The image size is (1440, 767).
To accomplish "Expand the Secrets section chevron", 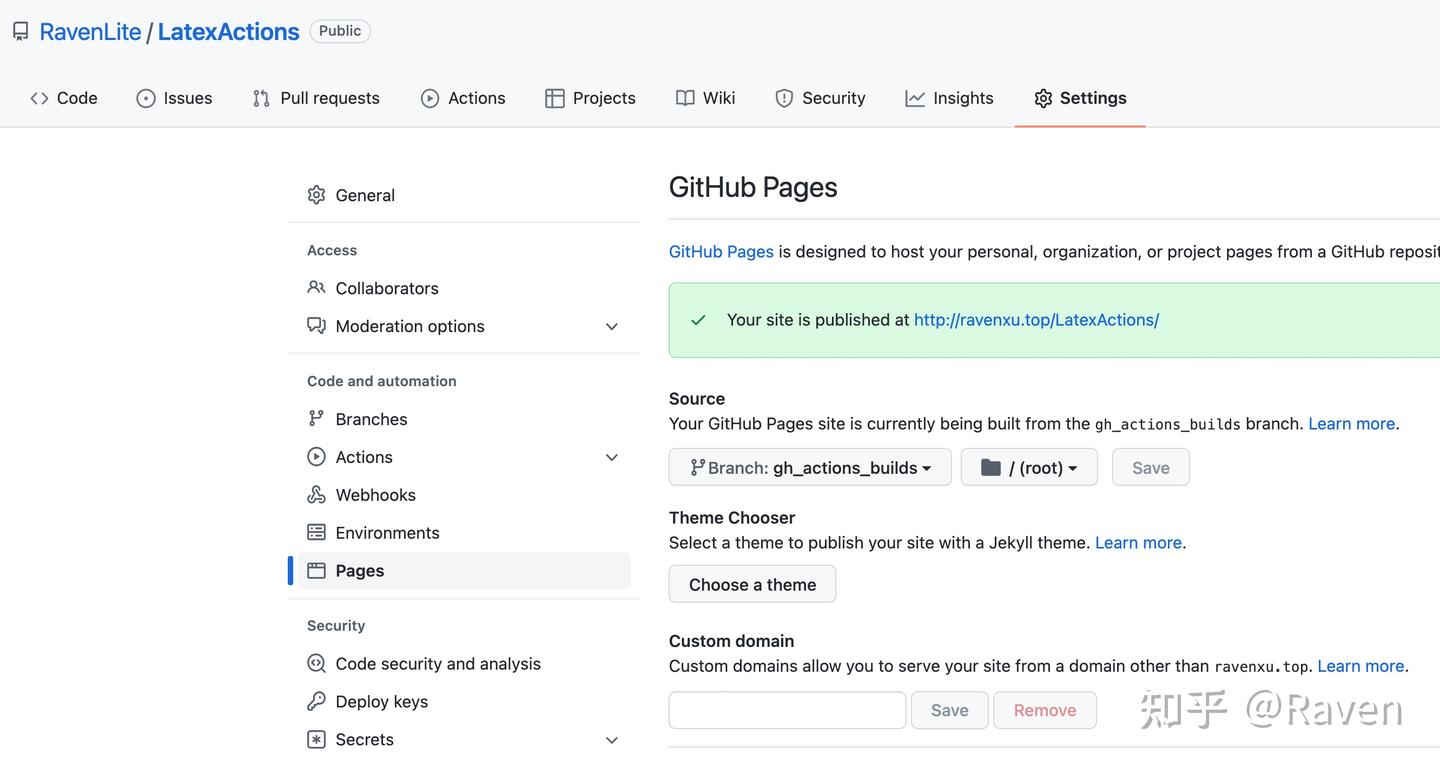I will click(611, 740).
